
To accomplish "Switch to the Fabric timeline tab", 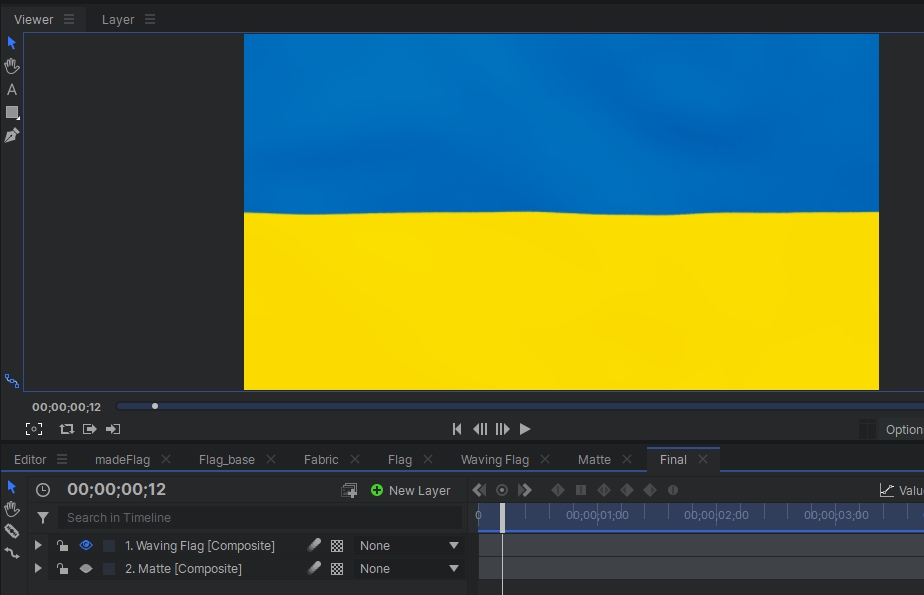I will click(321, 460).
